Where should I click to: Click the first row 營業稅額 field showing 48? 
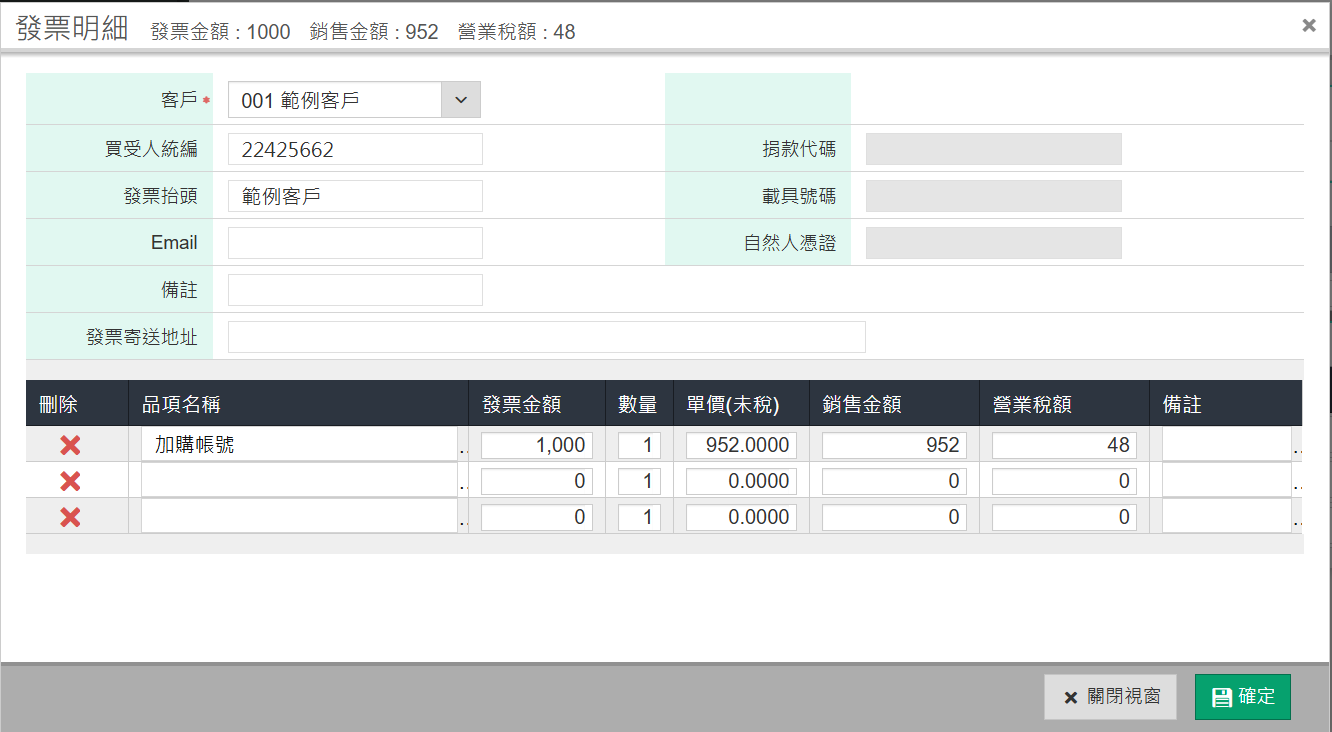[1064, 446]
